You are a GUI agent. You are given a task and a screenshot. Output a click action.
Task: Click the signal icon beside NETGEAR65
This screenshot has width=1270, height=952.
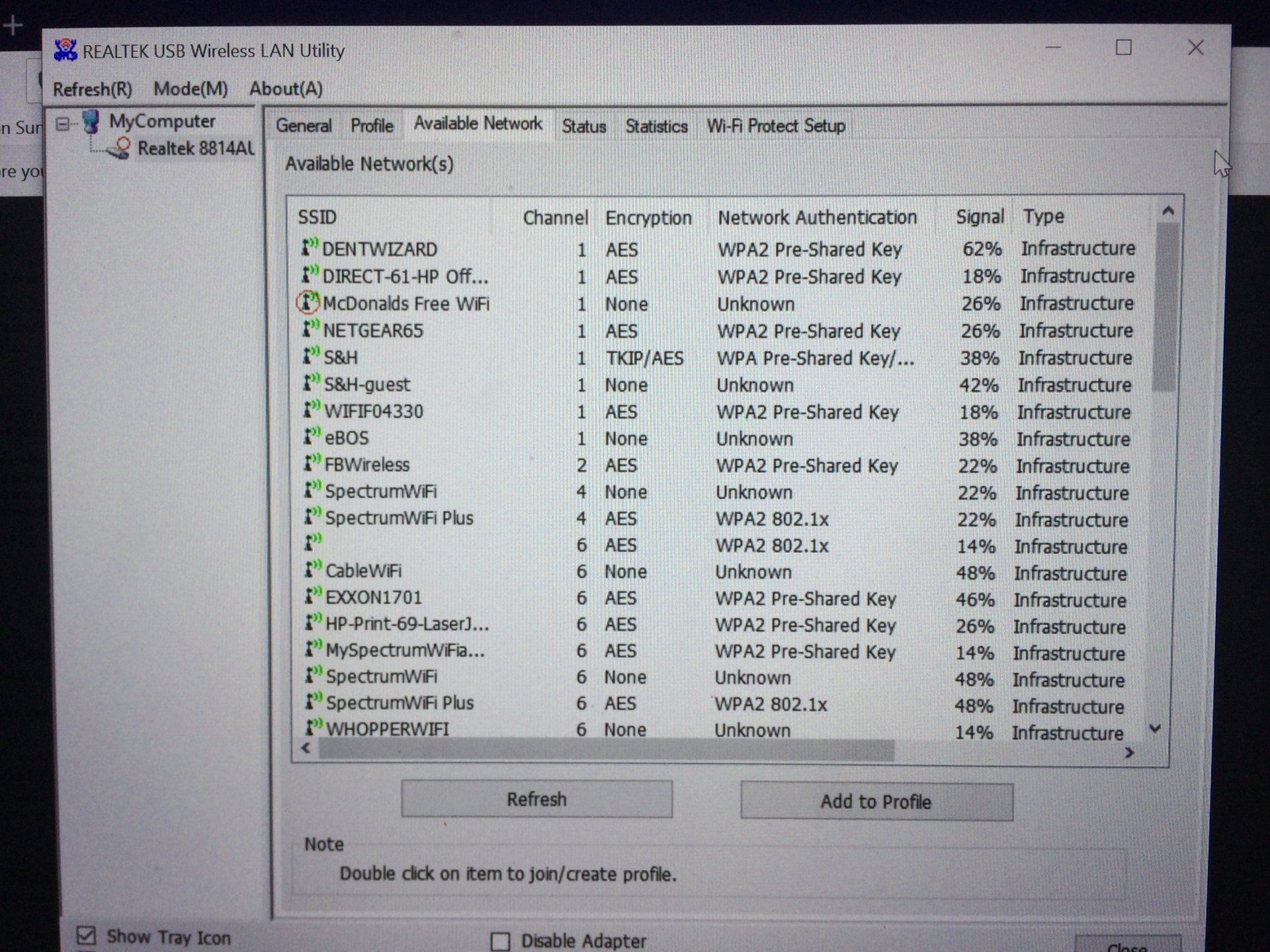(311, 329)
